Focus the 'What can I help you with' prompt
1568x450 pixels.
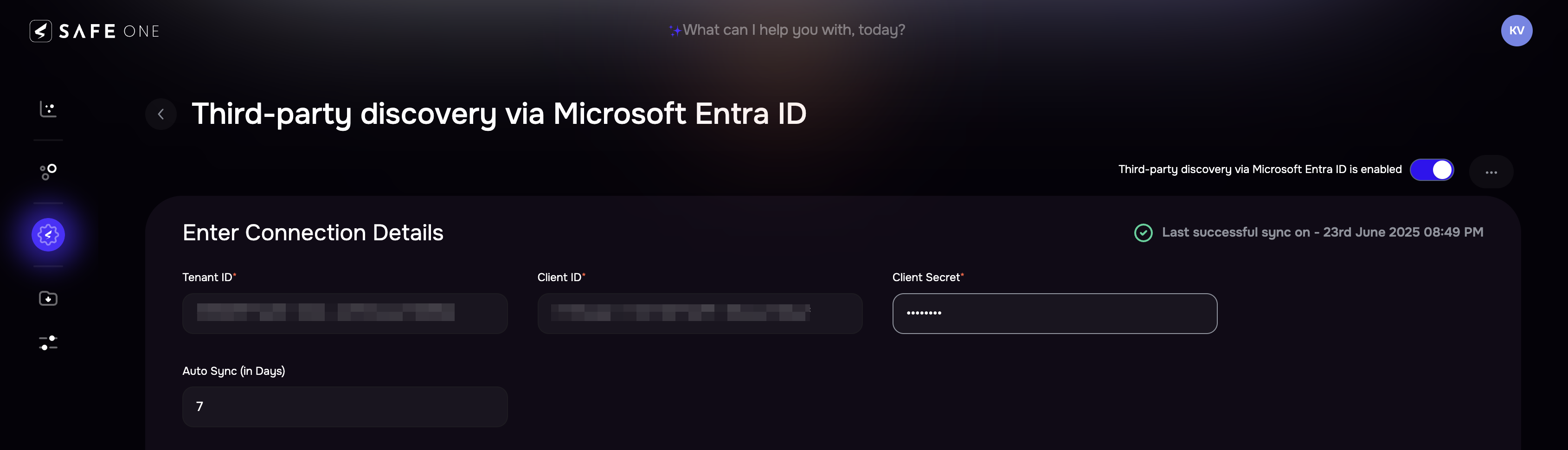[x=794, y=30]
